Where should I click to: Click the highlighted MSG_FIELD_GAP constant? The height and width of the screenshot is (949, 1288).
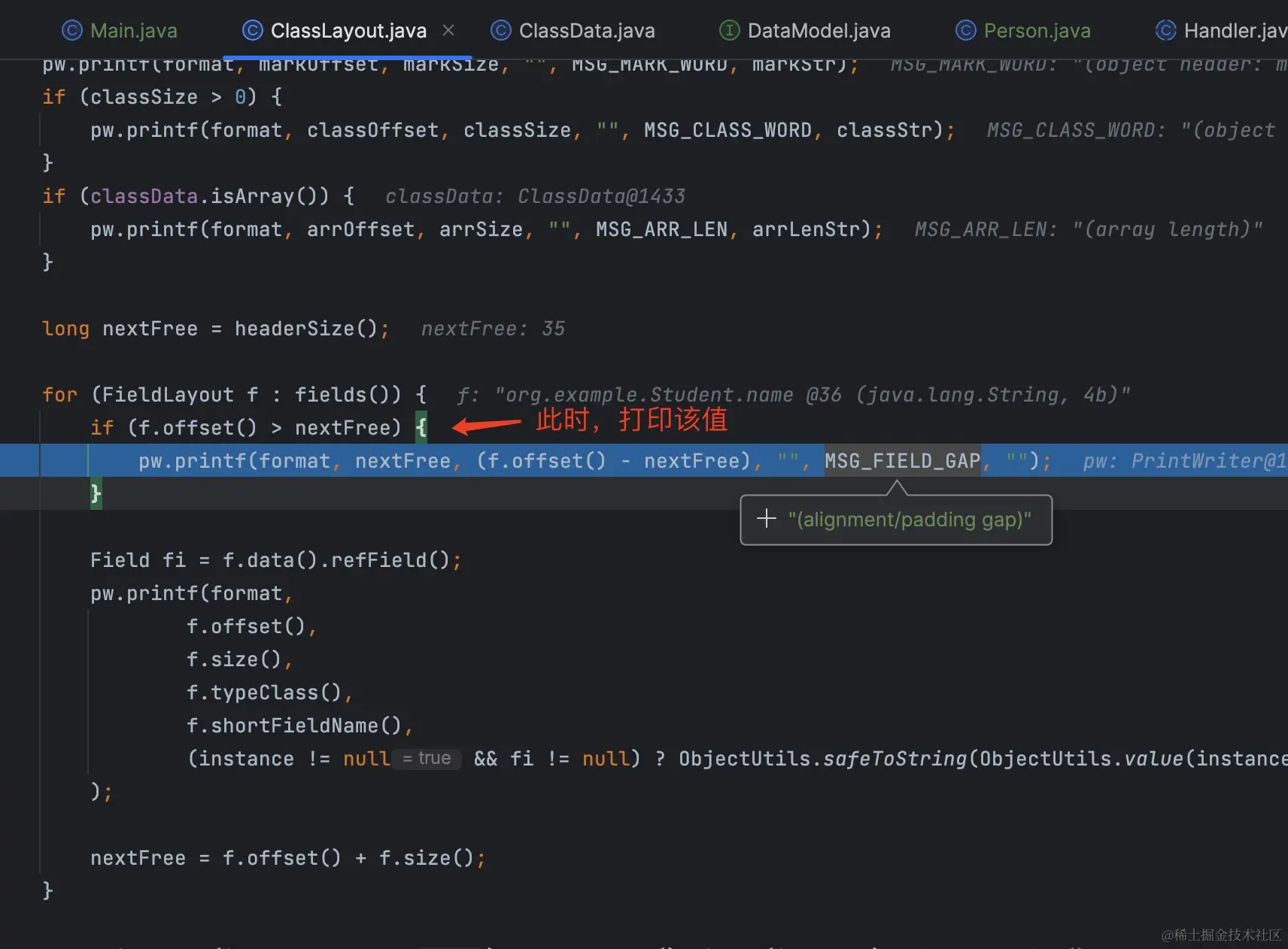(903, 460)
